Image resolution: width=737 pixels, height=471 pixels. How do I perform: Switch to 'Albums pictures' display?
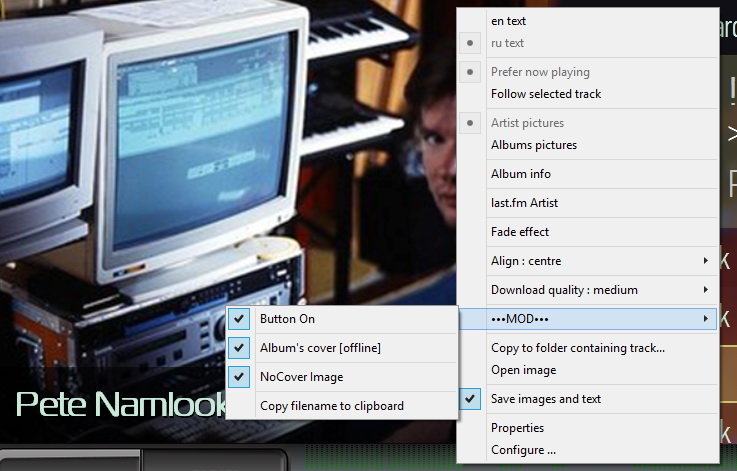(588, 145)
